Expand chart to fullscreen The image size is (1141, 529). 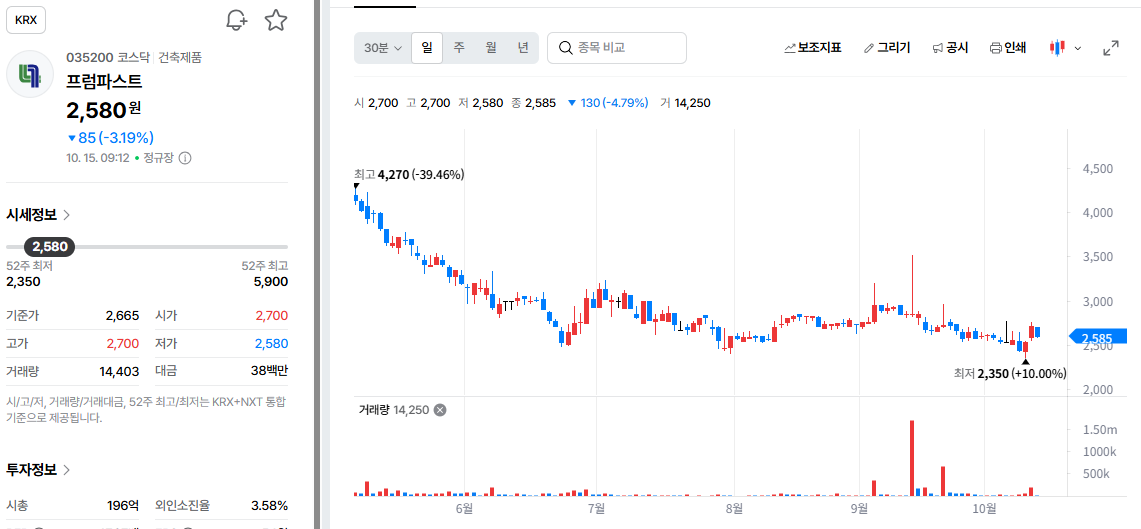click(x=1111, y=48)
